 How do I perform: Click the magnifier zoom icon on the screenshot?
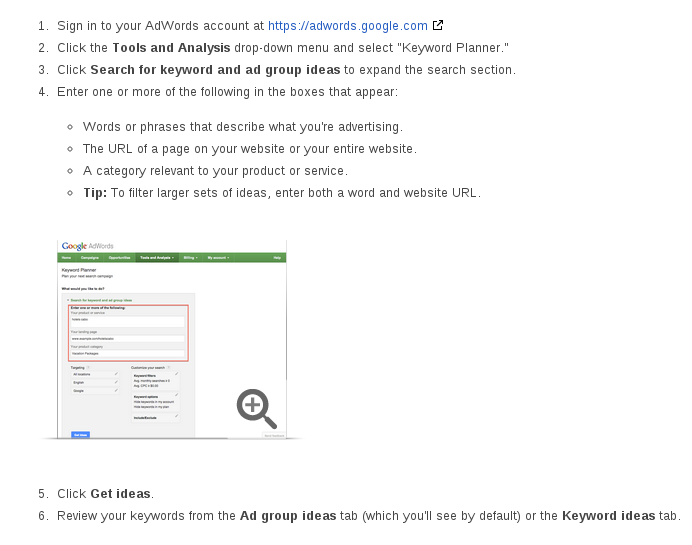[x=256, y=409]
